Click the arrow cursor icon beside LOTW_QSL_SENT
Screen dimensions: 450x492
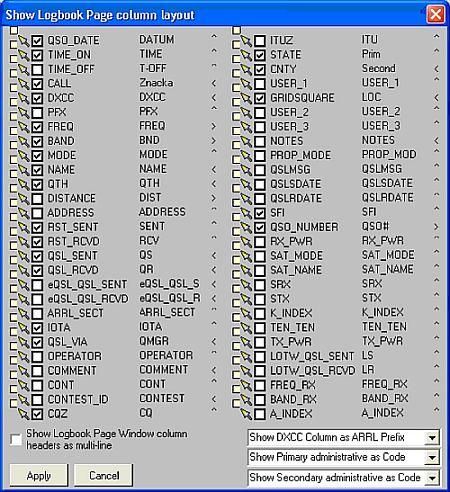(246, 356)
